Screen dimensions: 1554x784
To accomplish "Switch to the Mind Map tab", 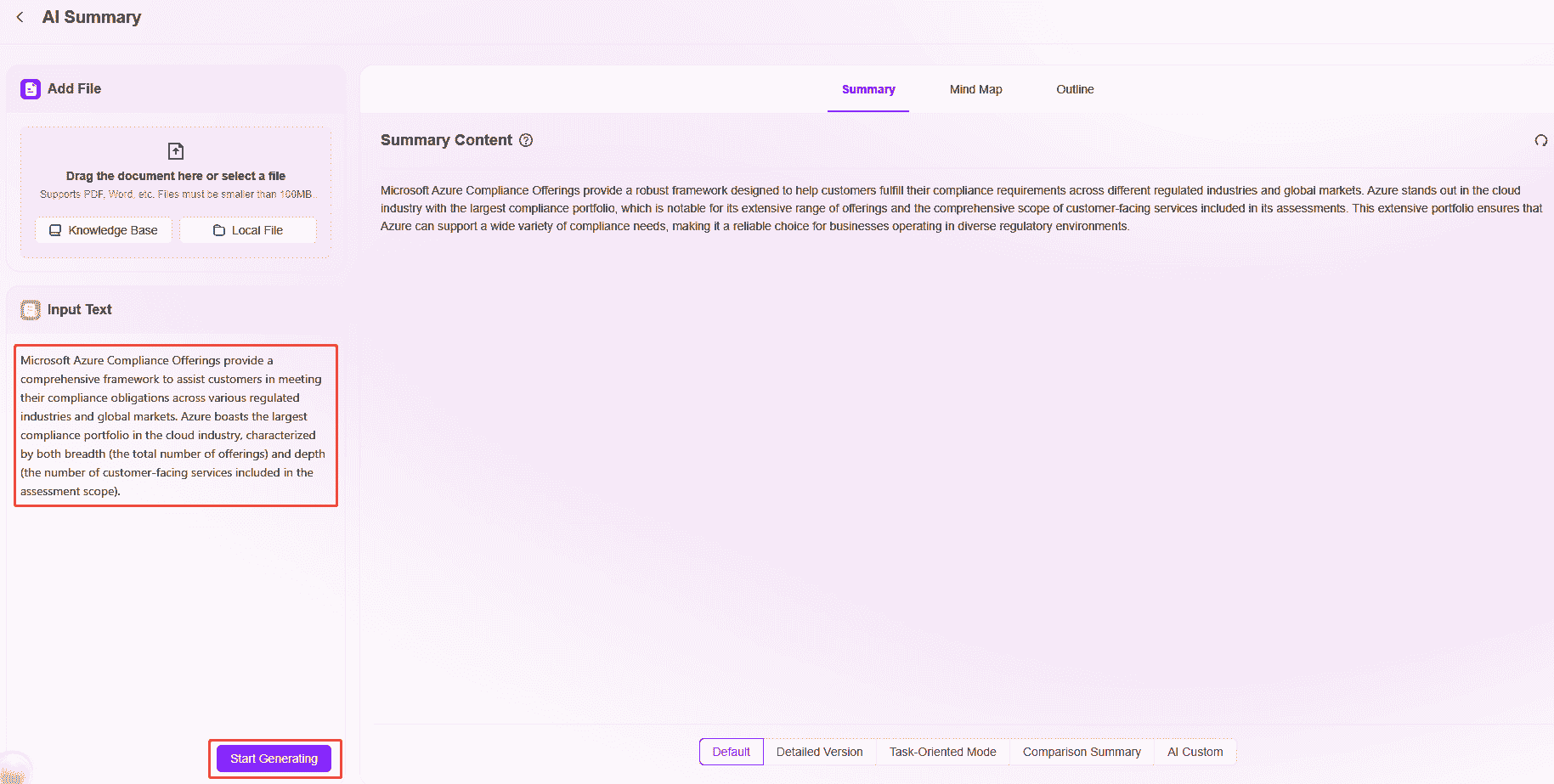I will [x=975, y=89].
